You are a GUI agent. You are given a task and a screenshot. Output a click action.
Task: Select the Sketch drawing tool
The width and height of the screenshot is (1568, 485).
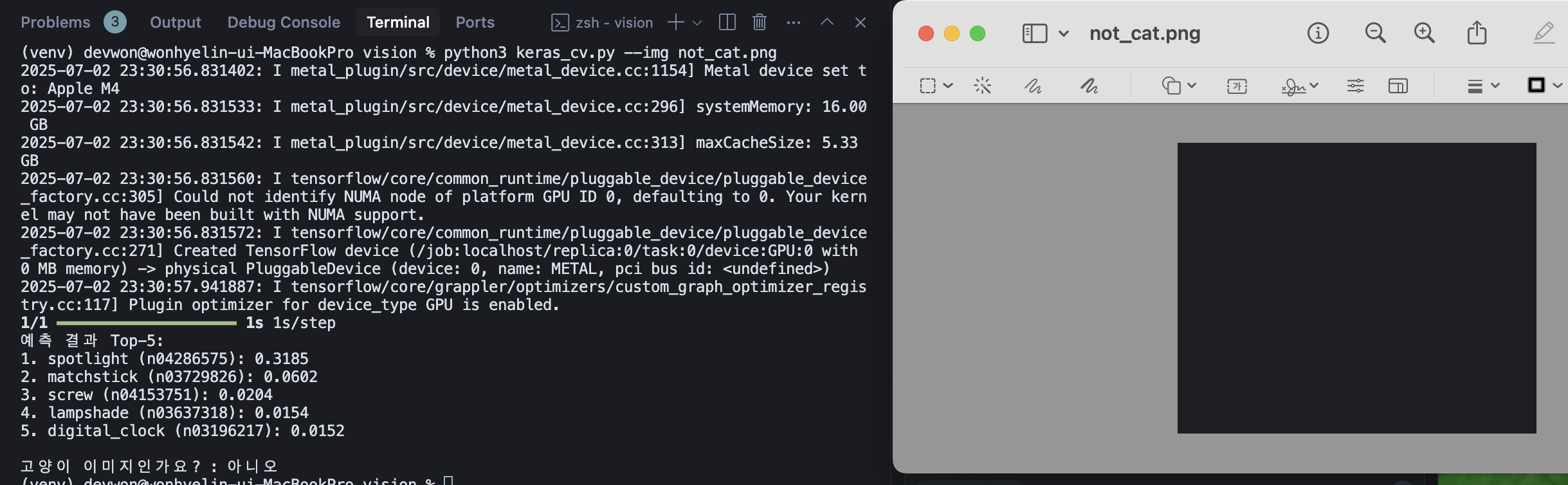1033,86
